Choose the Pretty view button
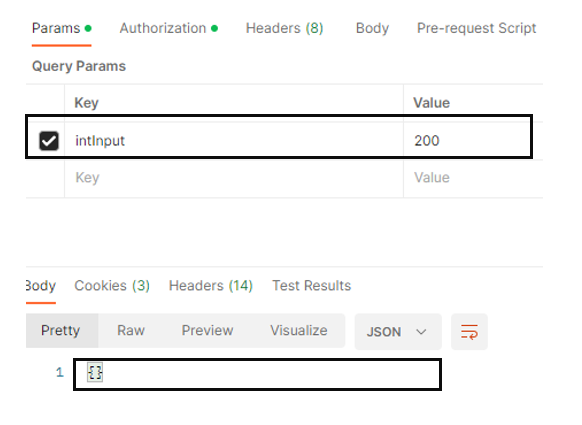The image size is (582, 425). point(61,330)
